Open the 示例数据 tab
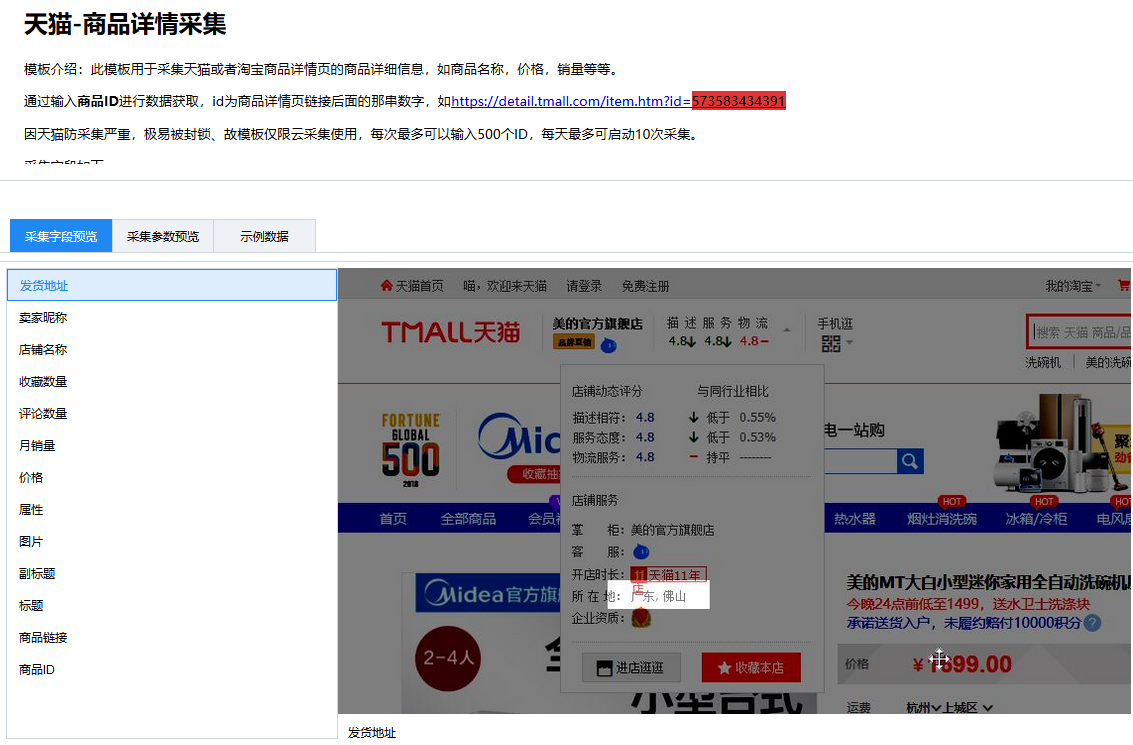 [x=264, y=236]
